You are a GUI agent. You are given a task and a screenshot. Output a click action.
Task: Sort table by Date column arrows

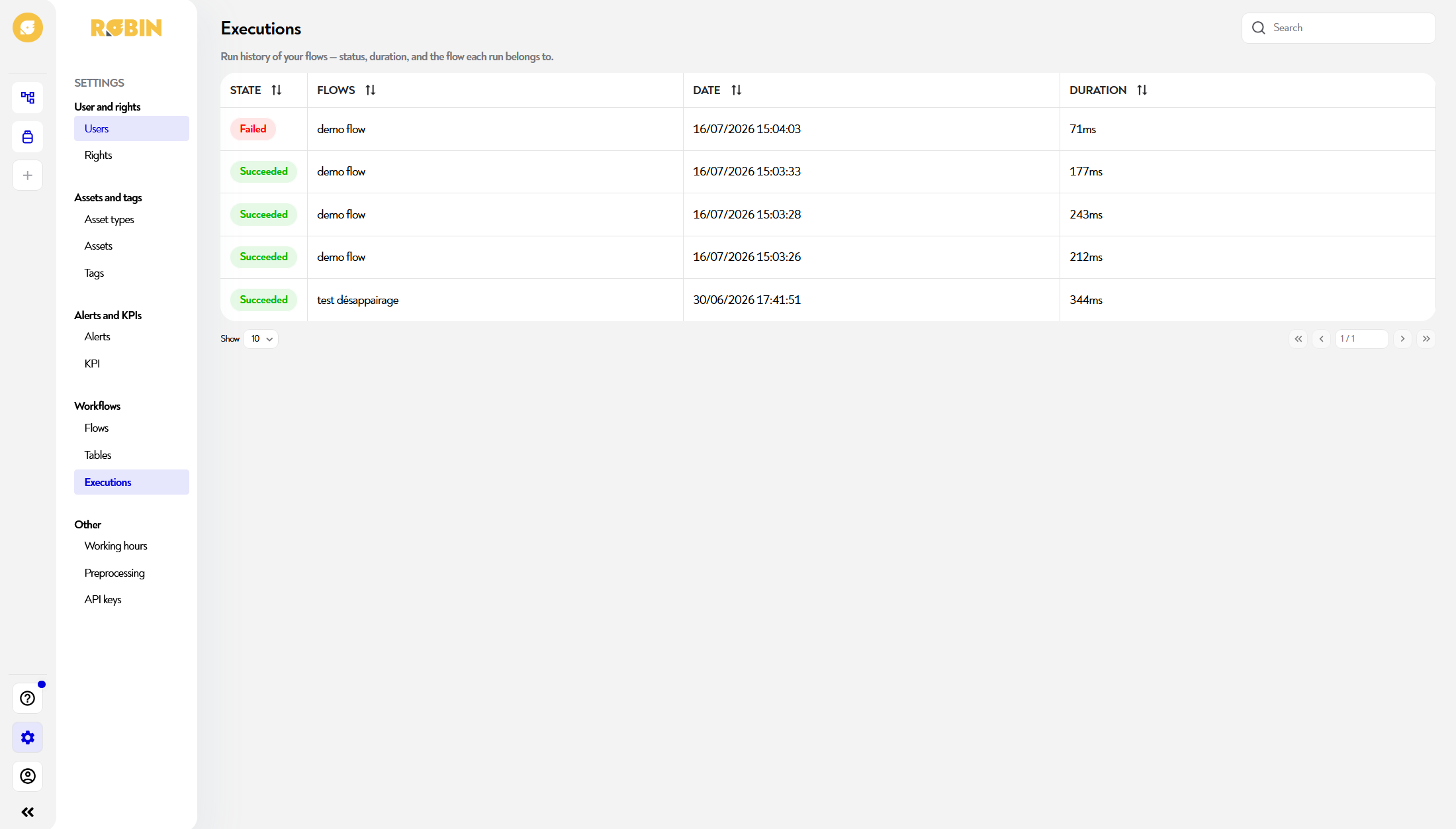click(737, 90)
